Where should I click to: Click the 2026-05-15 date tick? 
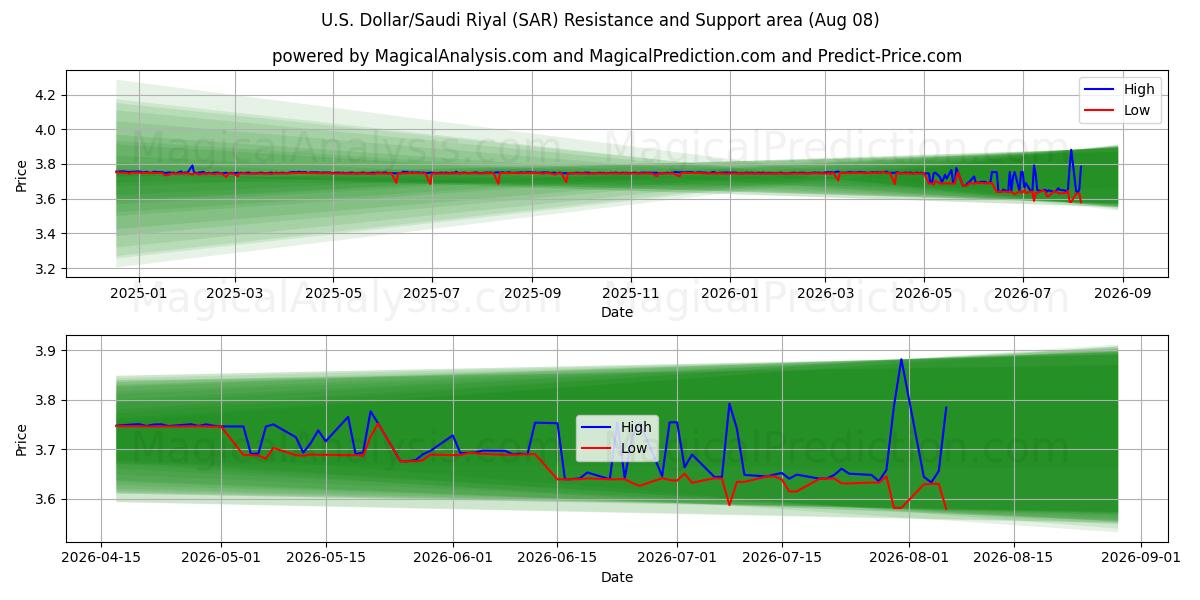coord(326,559)
